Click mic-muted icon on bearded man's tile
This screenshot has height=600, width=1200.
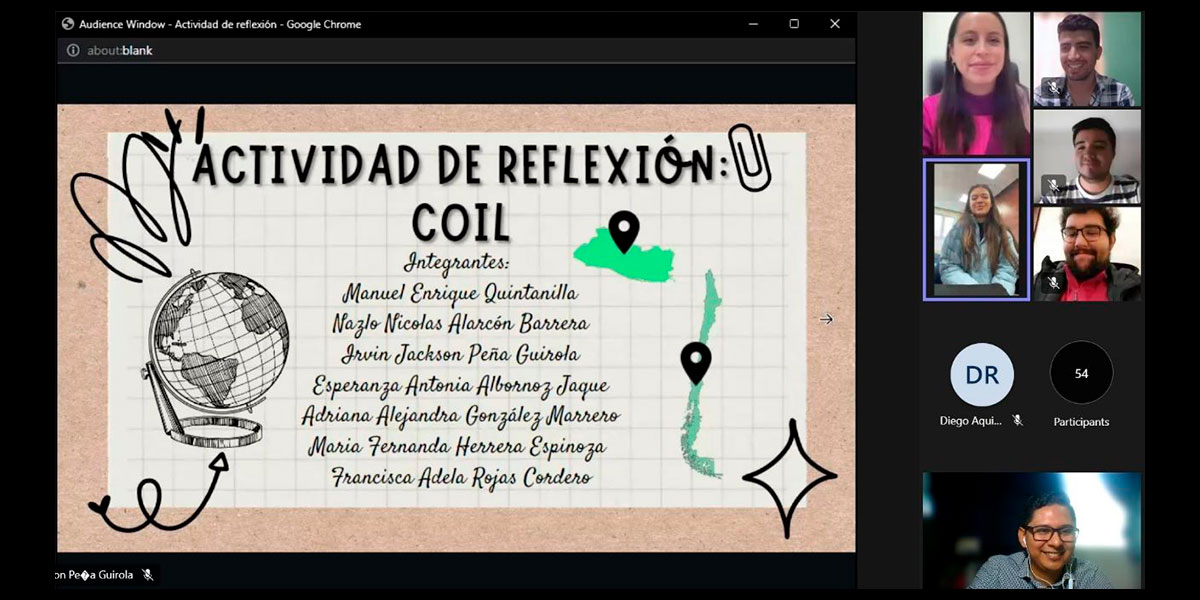pyautogui.click(x=1053, y=284)
